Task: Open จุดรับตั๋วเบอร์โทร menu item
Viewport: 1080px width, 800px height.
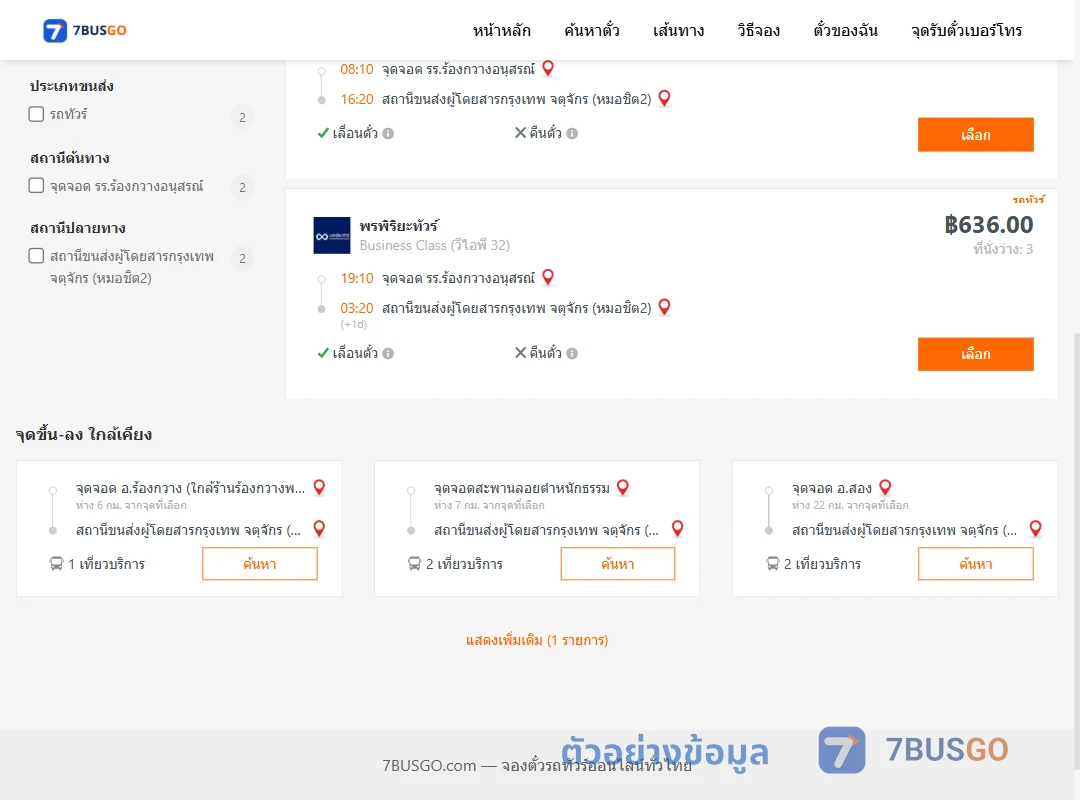Action: pyautogui.click(x=966, y=30)
